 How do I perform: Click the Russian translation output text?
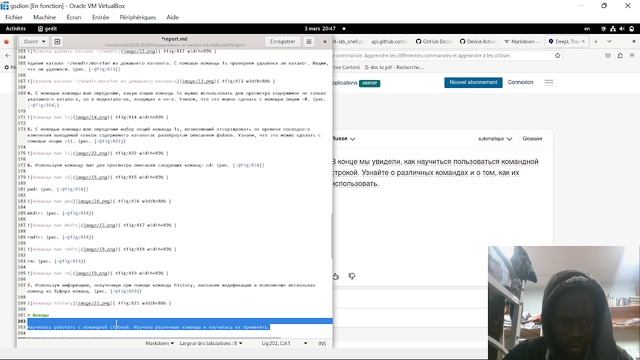(435, 173)
